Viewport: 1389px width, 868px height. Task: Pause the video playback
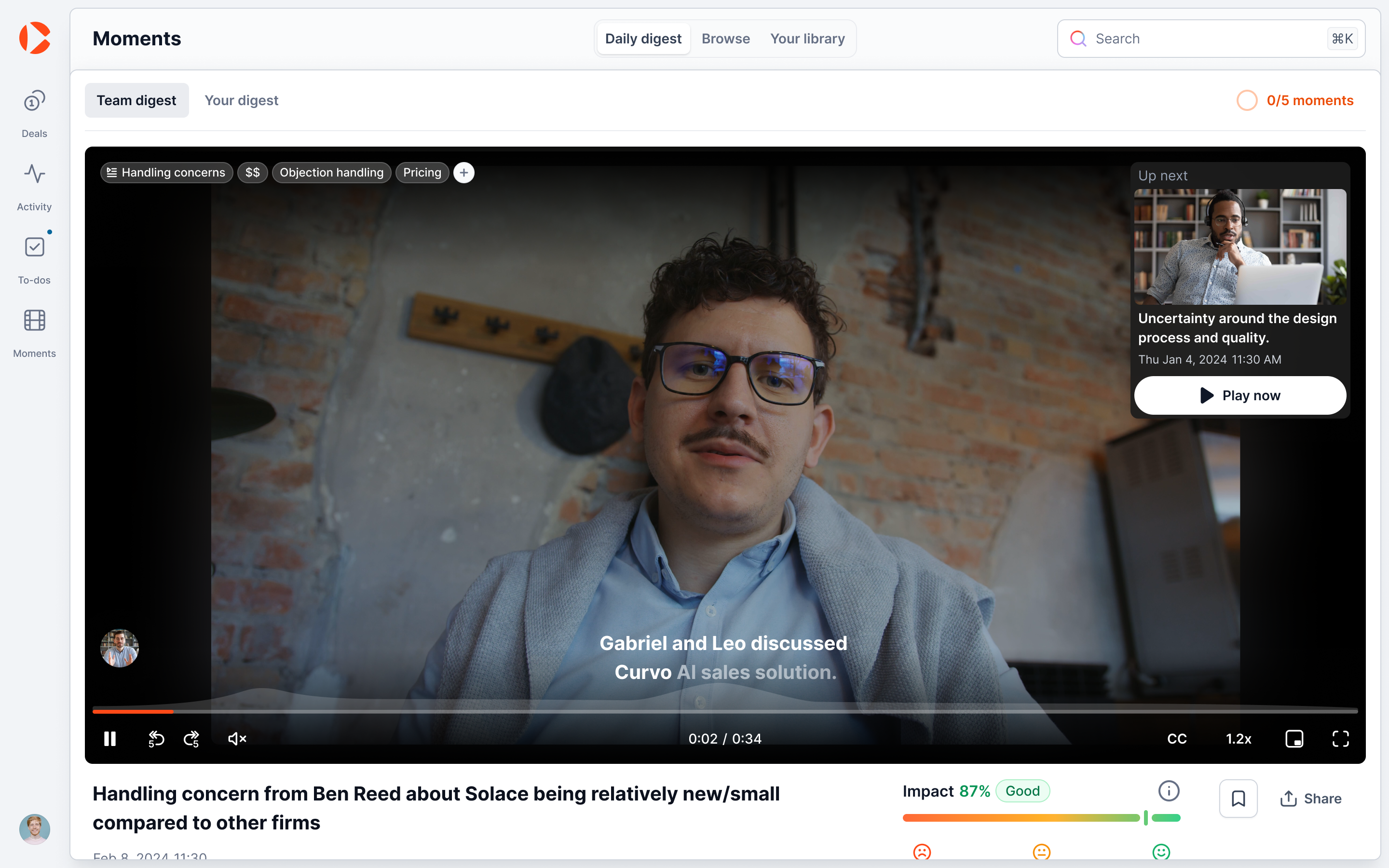pyautogui.click(x=110, y=738)
